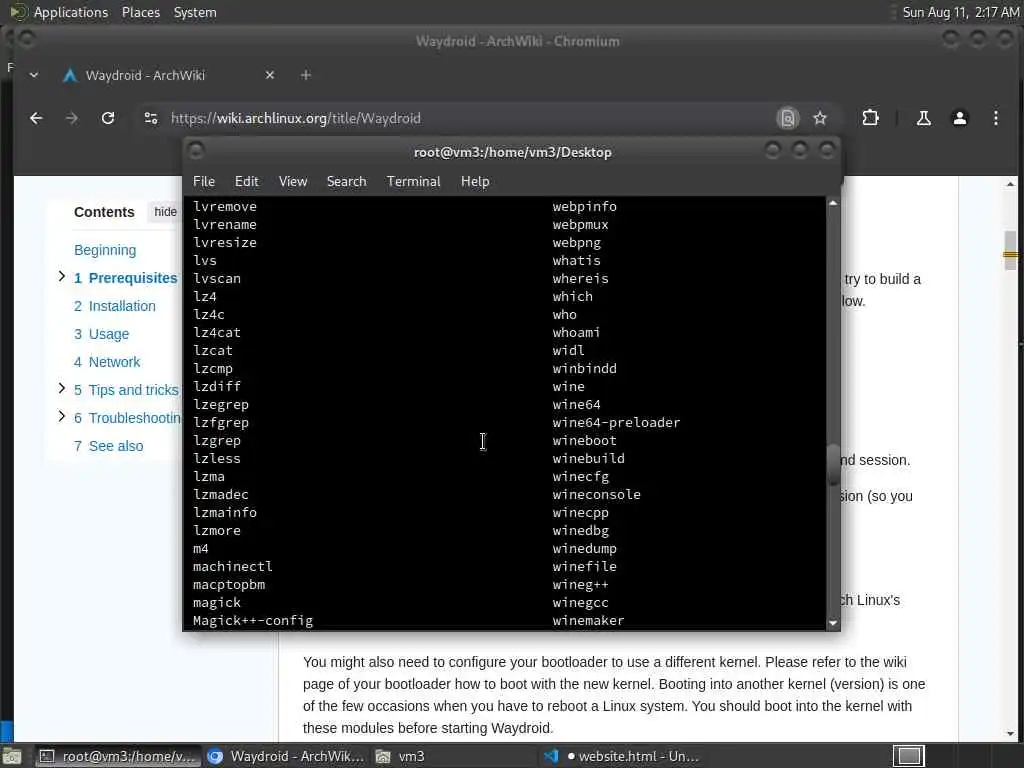This screenshot has height=768, width=1024.
Task: Click 'whoami' in terminal output
Action: [576, 332]
